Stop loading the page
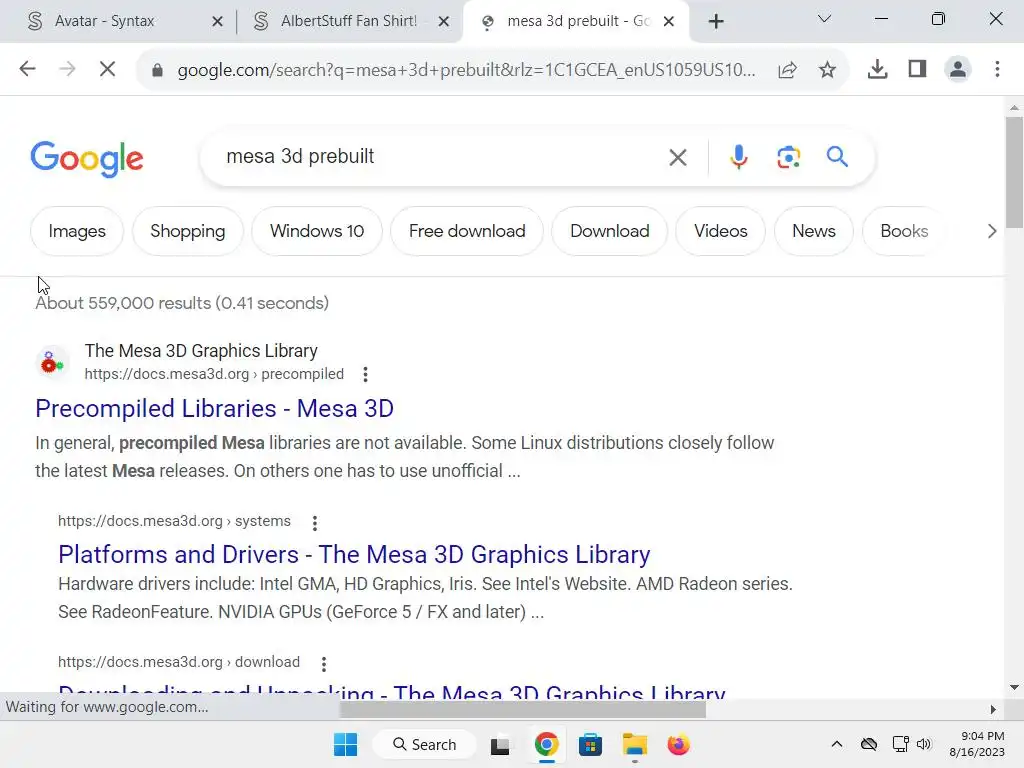 pyautogui.click(x=108, y=69)
